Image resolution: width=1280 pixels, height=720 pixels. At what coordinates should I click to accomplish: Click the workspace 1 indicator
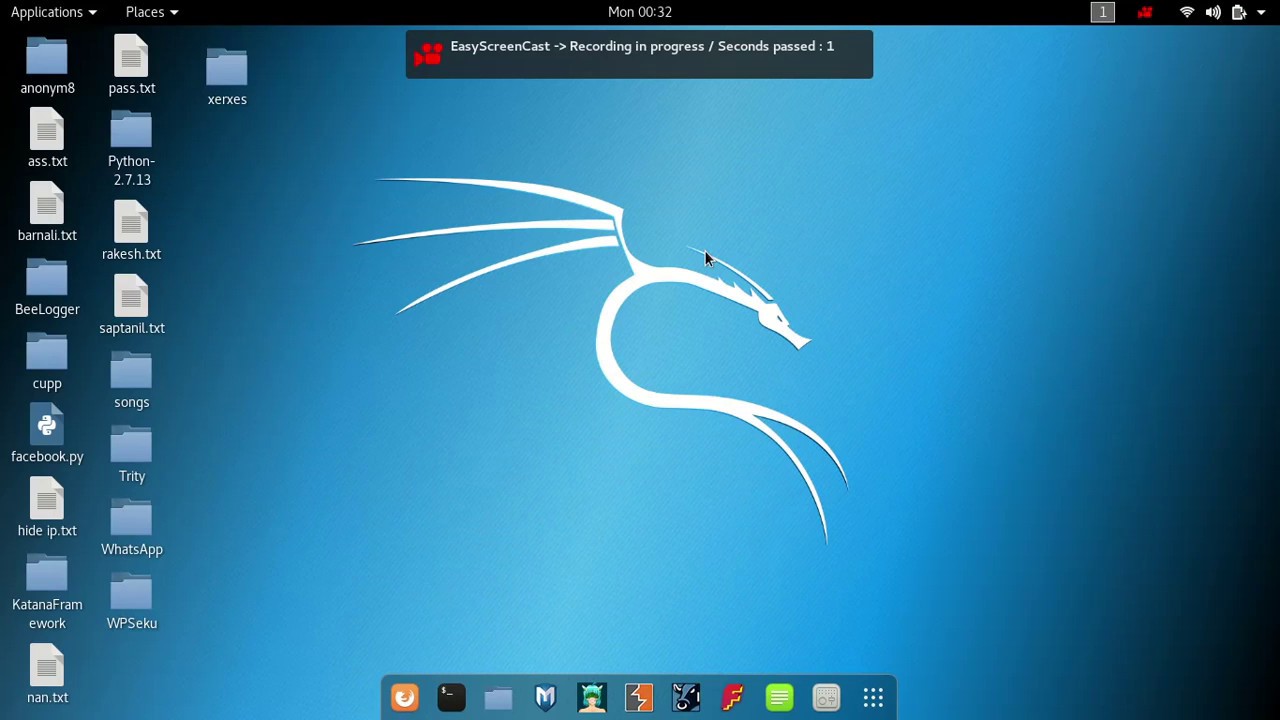coord(1102,12)
